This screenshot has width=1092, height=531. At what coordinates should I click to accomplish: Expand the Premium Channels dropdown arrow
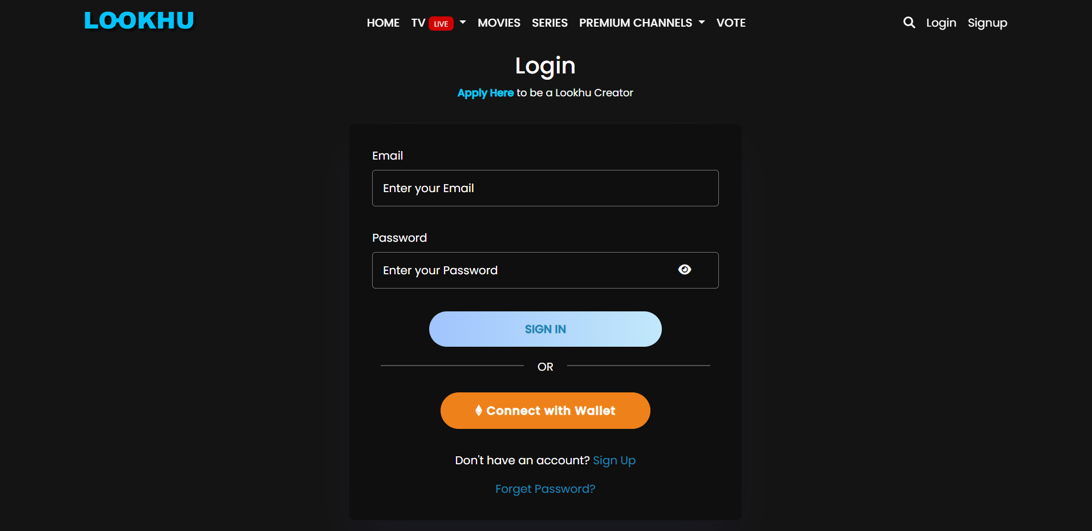[x=702, y=22]
